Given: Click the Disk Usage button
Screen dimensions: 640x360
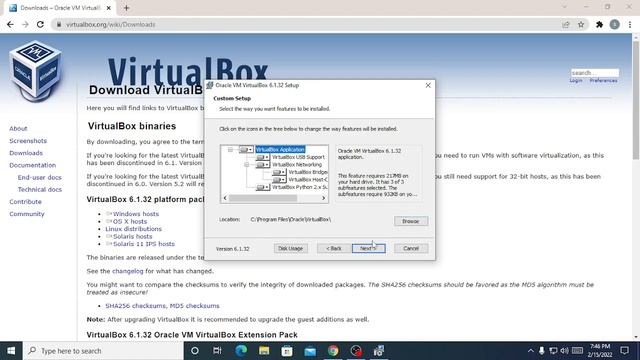Looking at the screenshot, I should coord(290,248).
